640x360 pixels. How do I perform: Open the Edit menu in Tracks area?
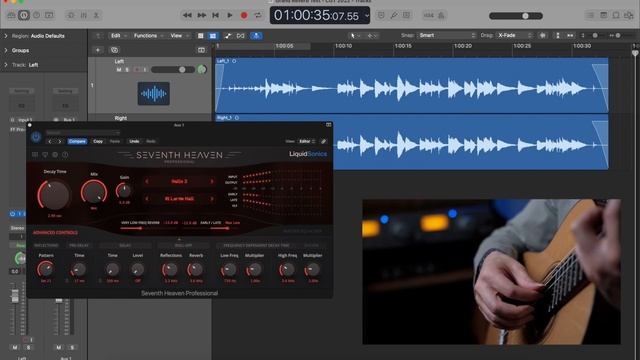click(x=119, y=36)
